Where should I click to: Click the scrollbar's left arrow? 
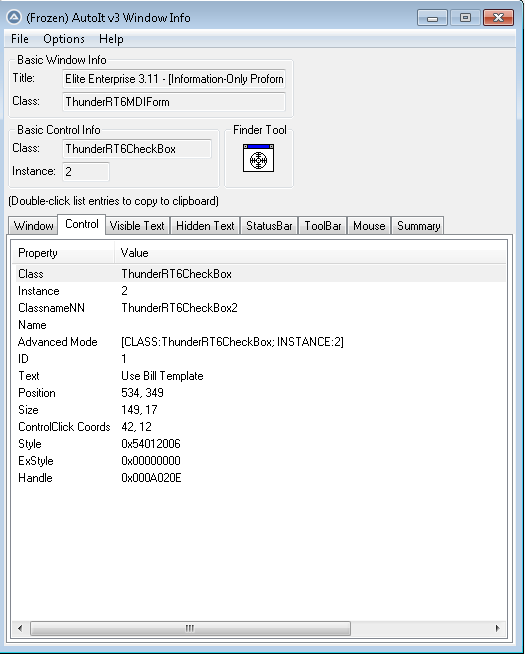point(20,628)
